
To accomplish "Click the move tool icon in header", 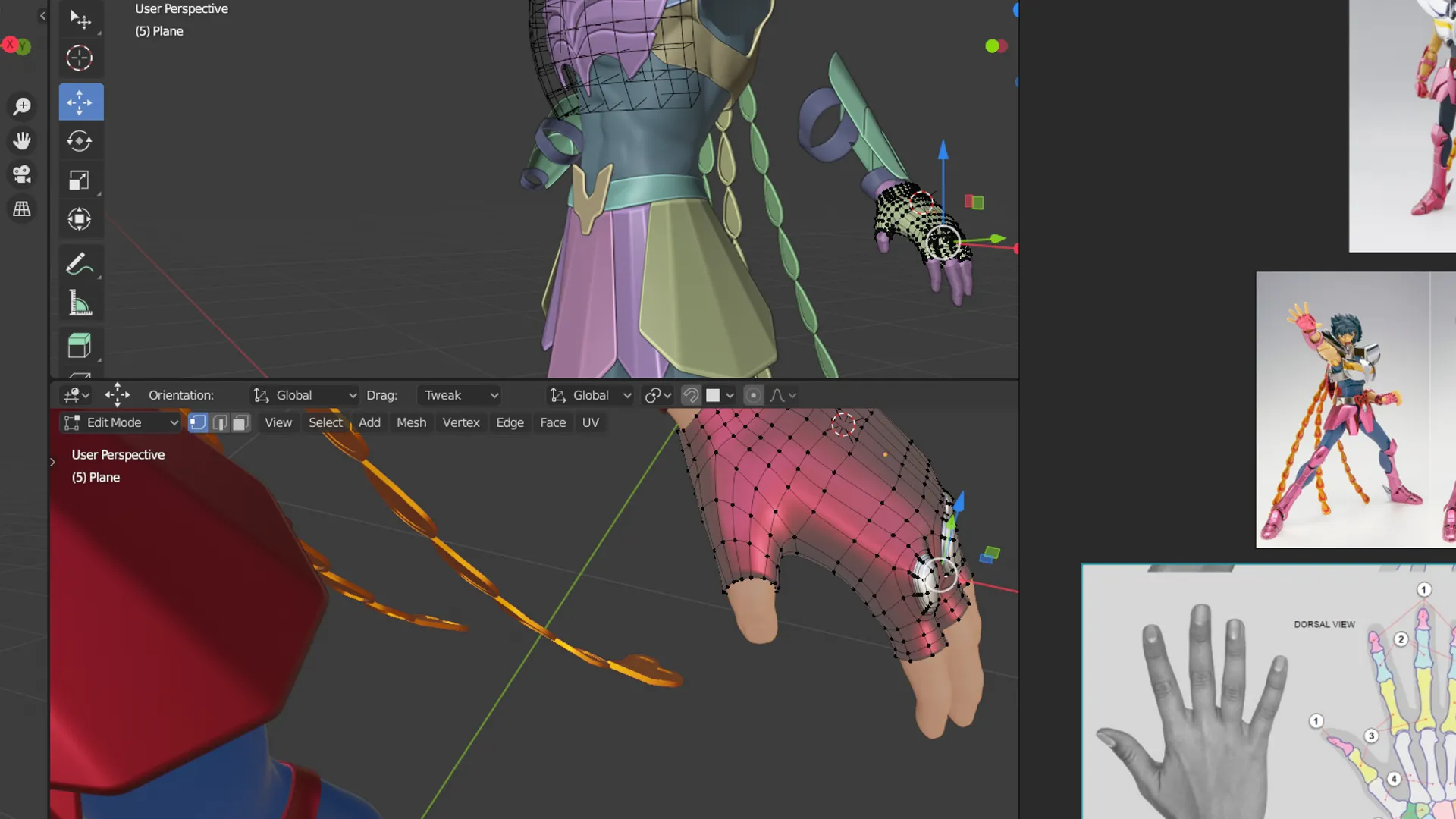I will (118, 395).
